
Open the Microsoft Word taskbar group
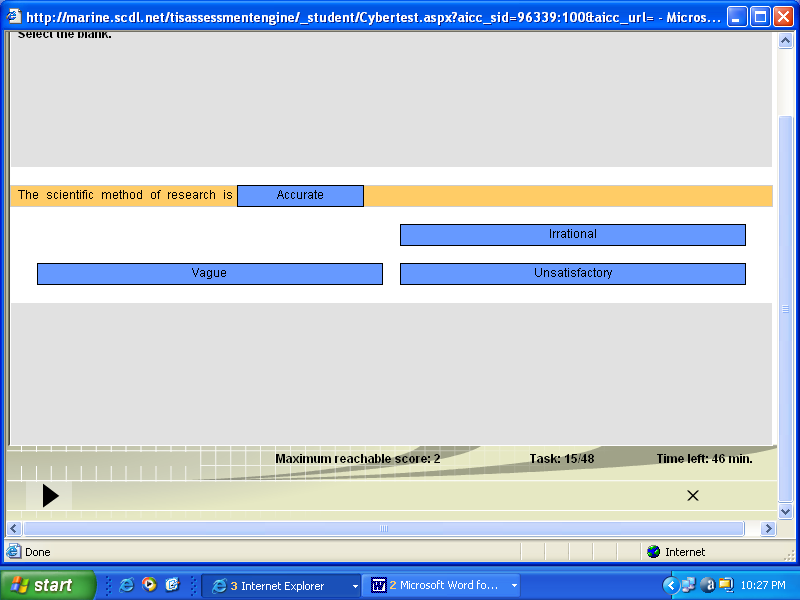[x=442, y=586]
